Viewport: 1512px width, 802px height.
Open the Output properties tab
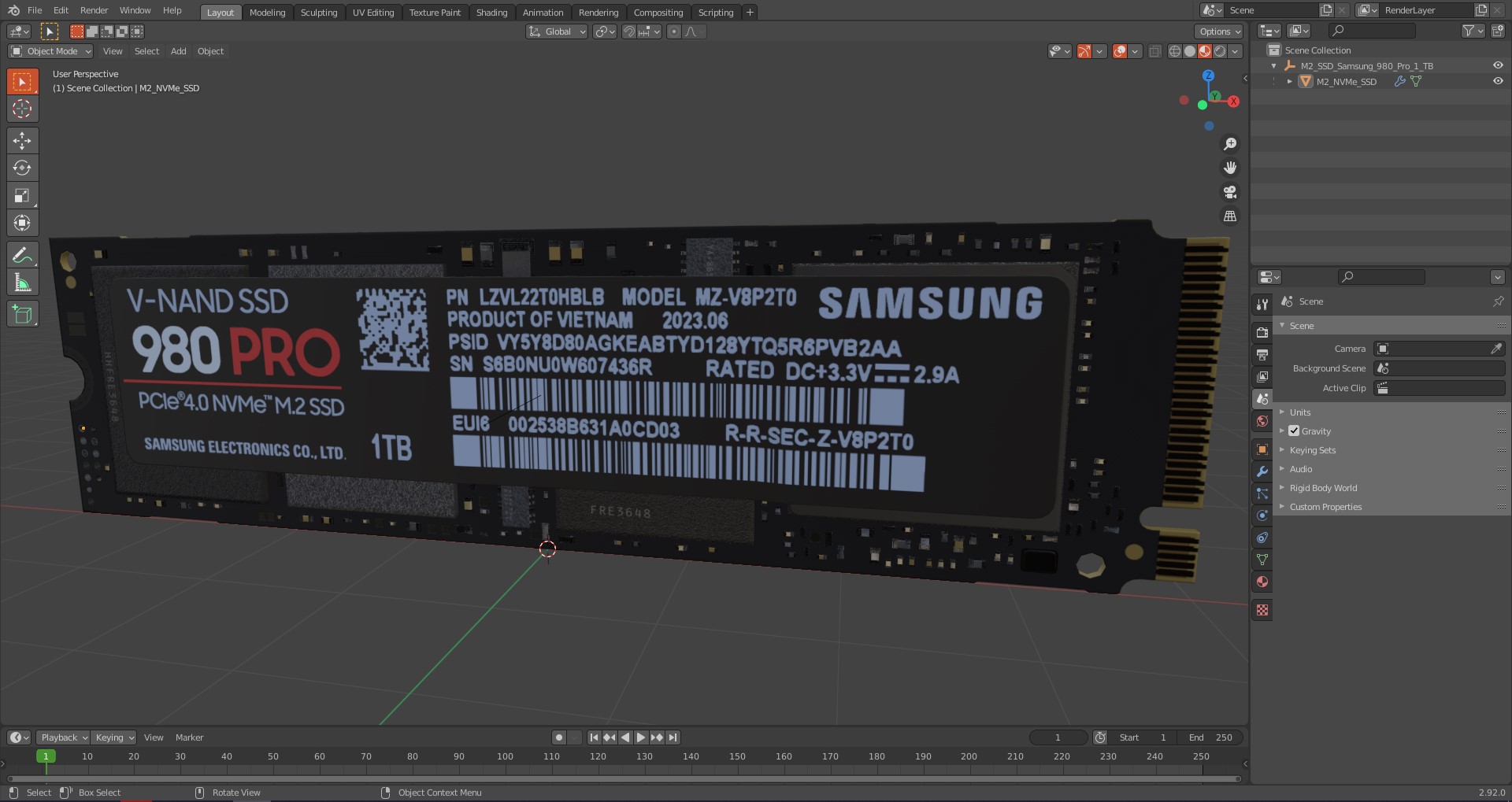coord(1262,355)
